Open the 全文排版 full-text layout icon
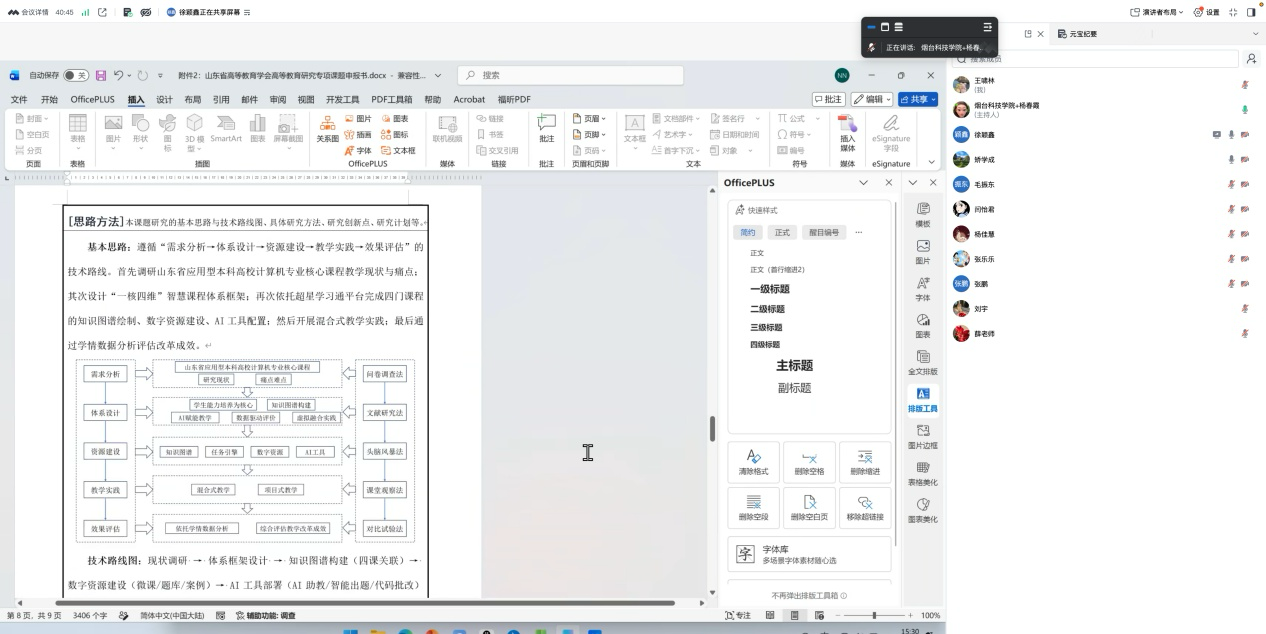 click(923, 362)
